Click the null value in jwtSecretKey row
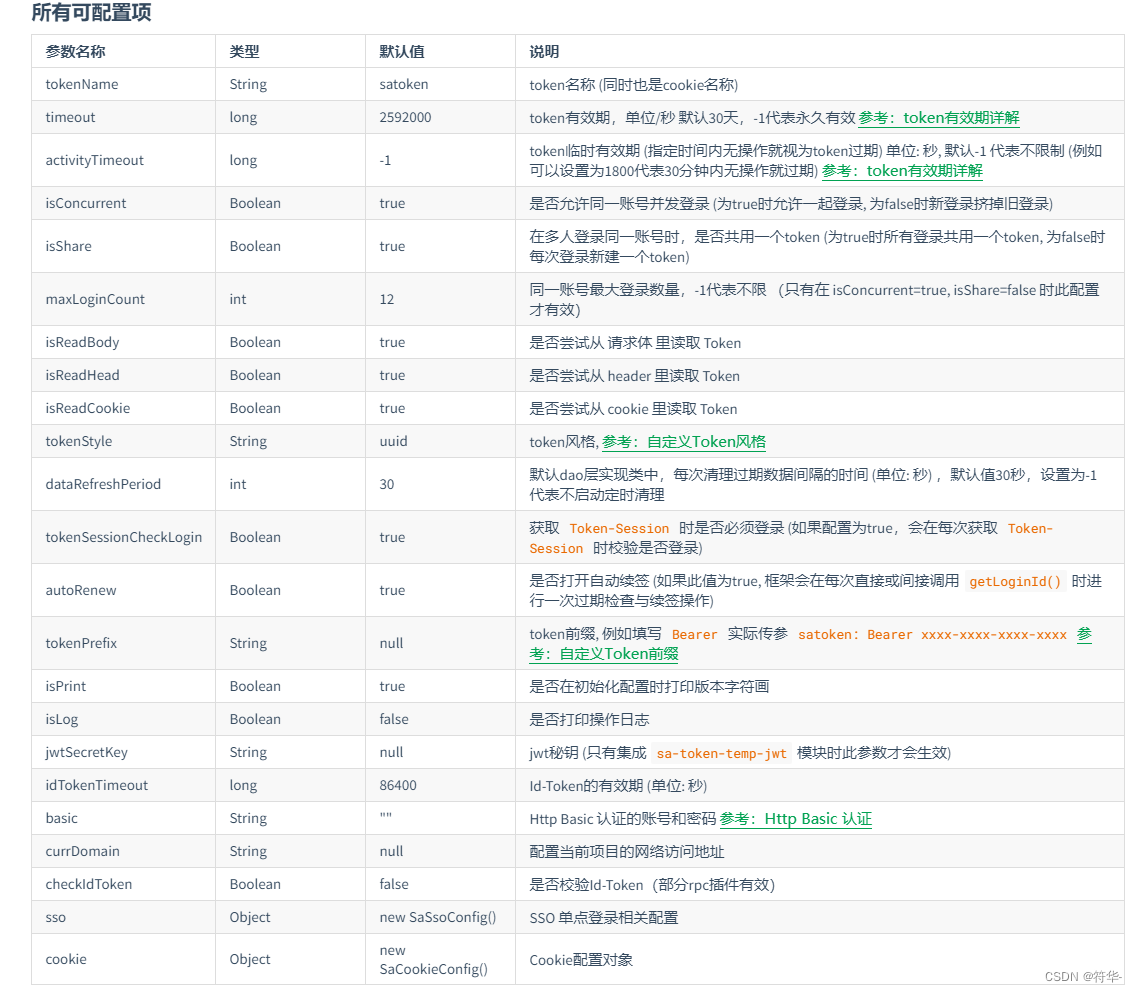 391,752
